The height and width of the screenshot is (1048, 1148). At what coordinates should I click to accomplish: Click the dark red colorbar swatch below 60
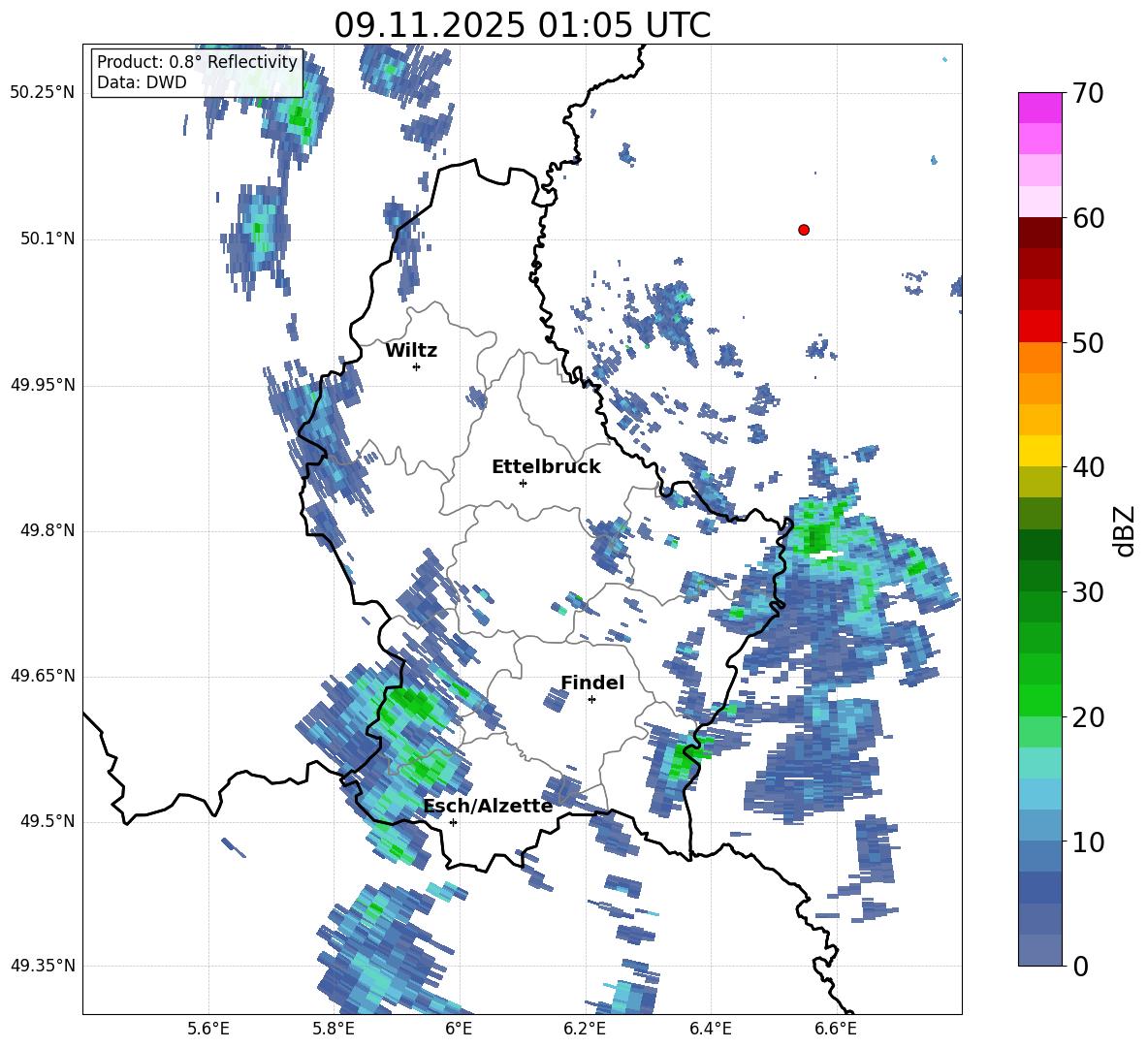pyautogui.click(x=1039, y=233)
